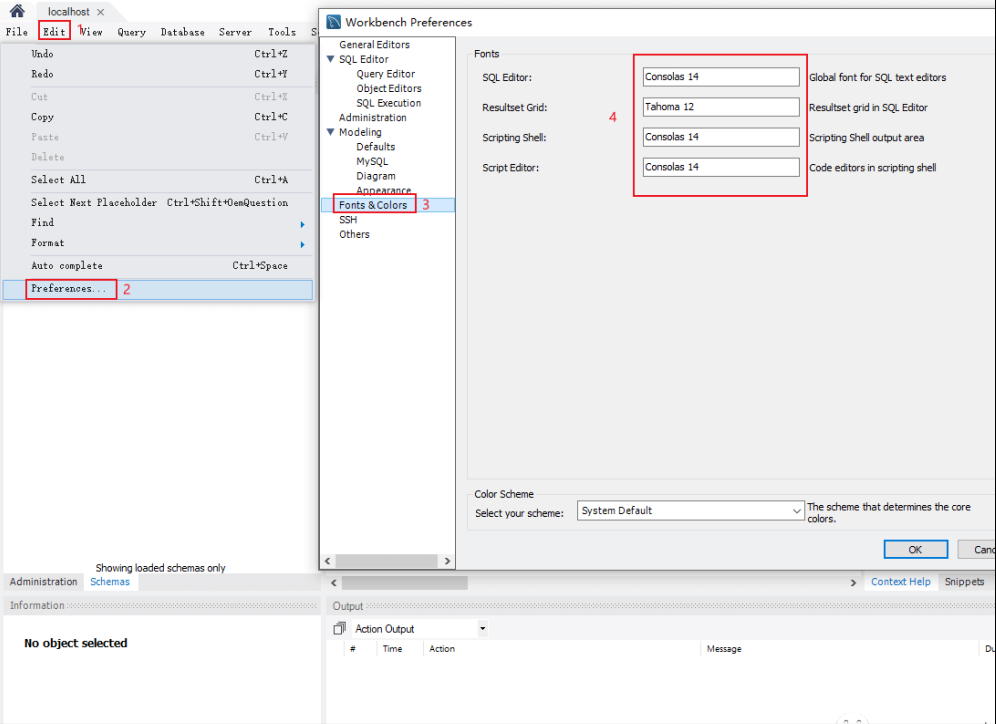Click the Cancel button in preferences
This screenshot has width=996, height=724.
point(978,549)
